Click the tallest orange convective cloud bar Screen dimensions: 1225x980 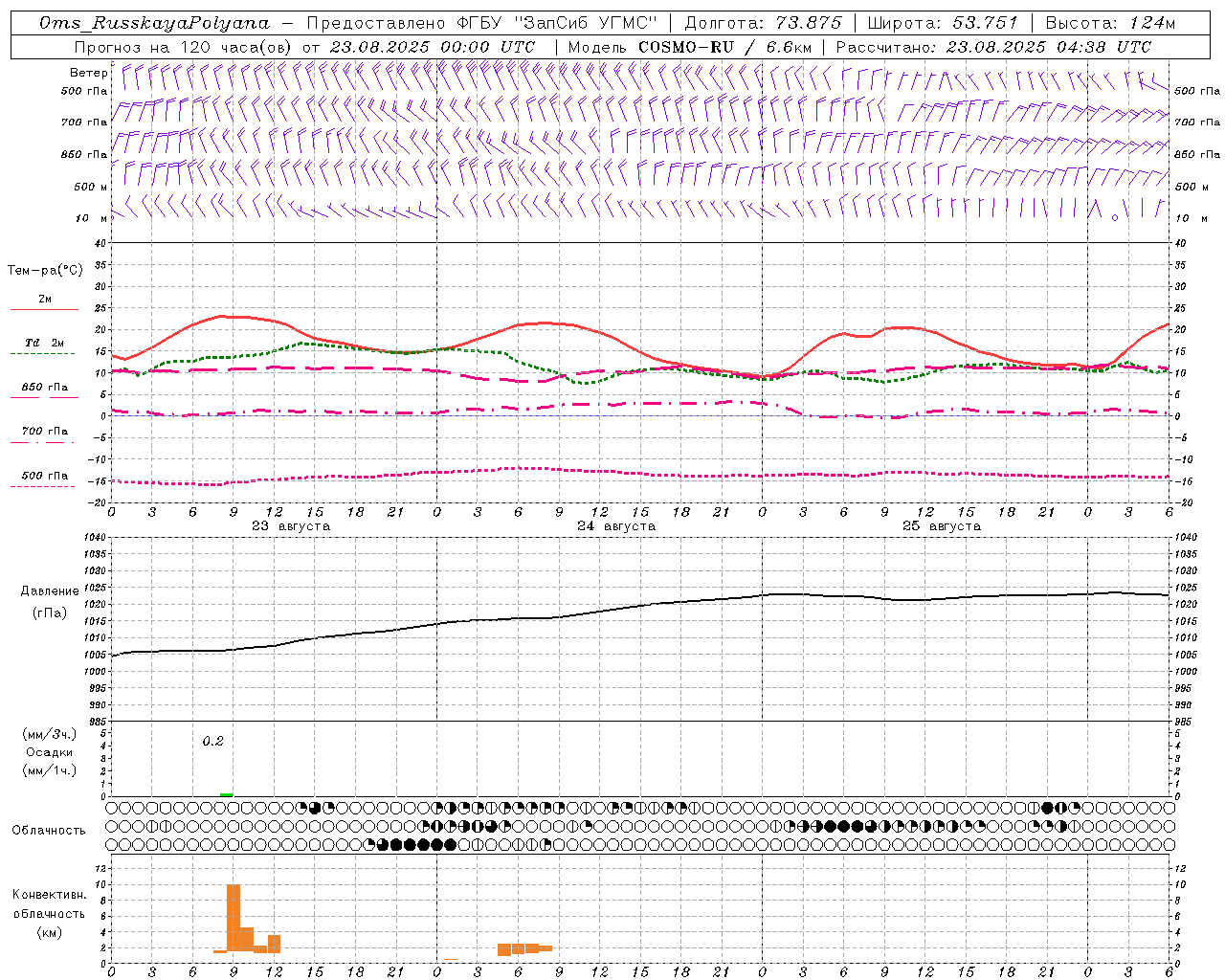coord(234,917)
